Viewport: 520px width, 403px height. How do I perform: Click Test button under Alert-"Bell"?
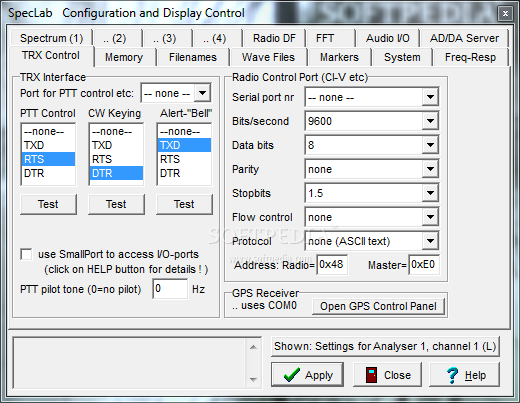(x=184, y=204)
